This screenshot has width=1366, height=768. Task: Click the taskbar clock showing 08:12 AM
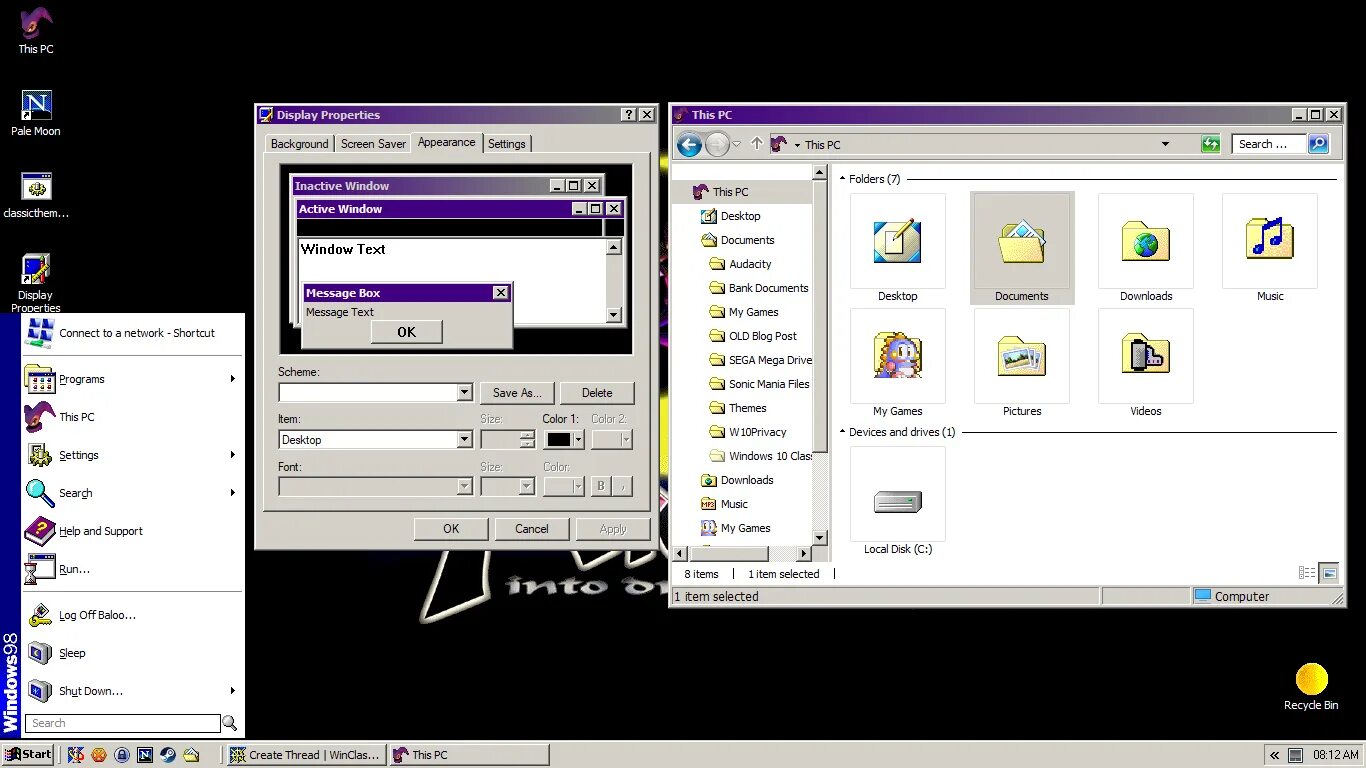tap(1336, 755)
